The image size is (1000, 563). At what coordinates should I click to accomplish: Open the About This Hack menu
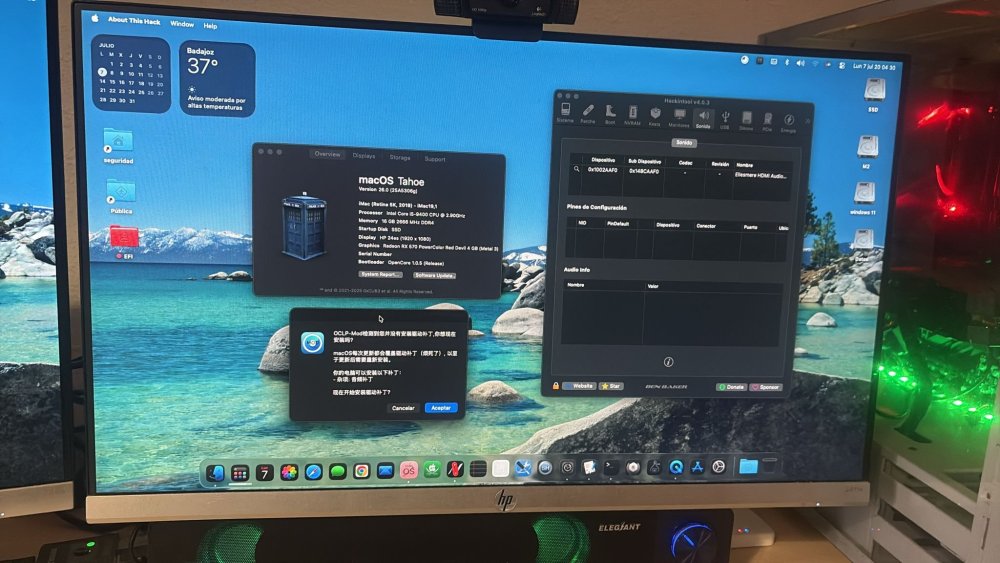pyautogui.click(x=134, y=20)
